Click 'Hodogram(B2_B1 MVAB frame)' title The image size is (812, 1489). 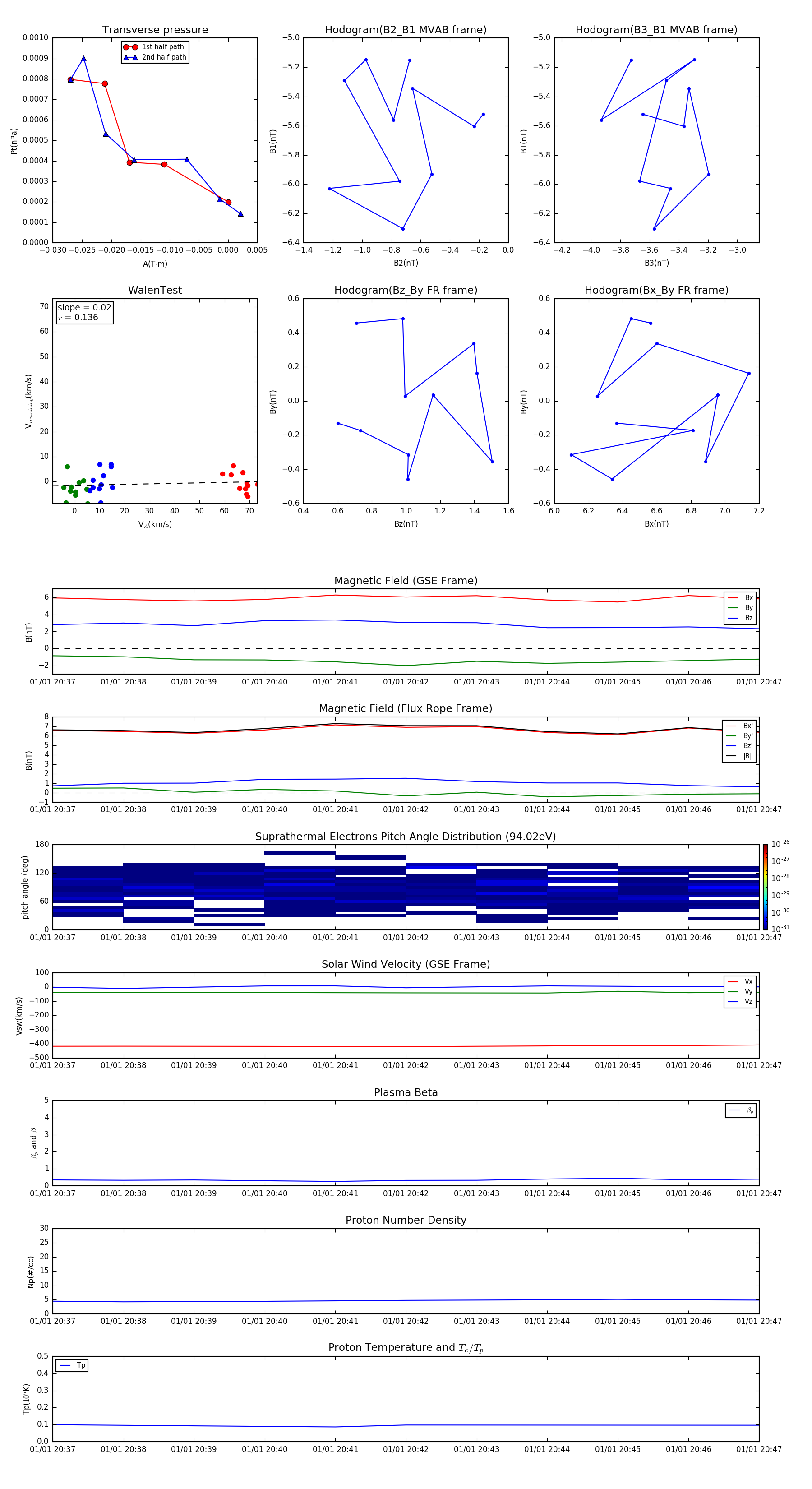(406, 30)
